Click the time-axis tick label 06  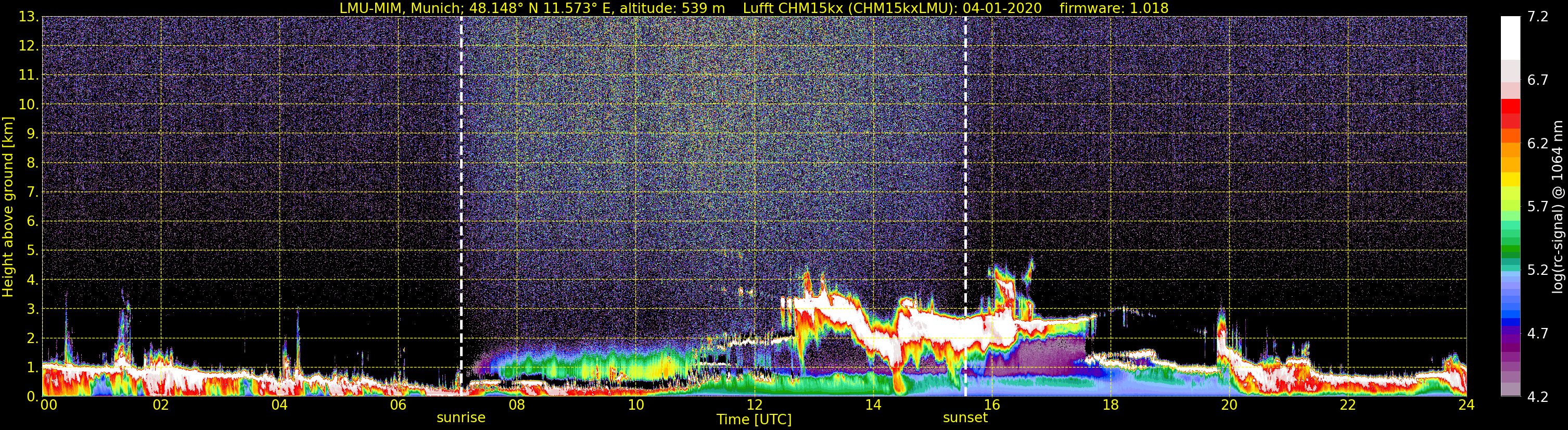pyautogui.click(x=398, y=406)
